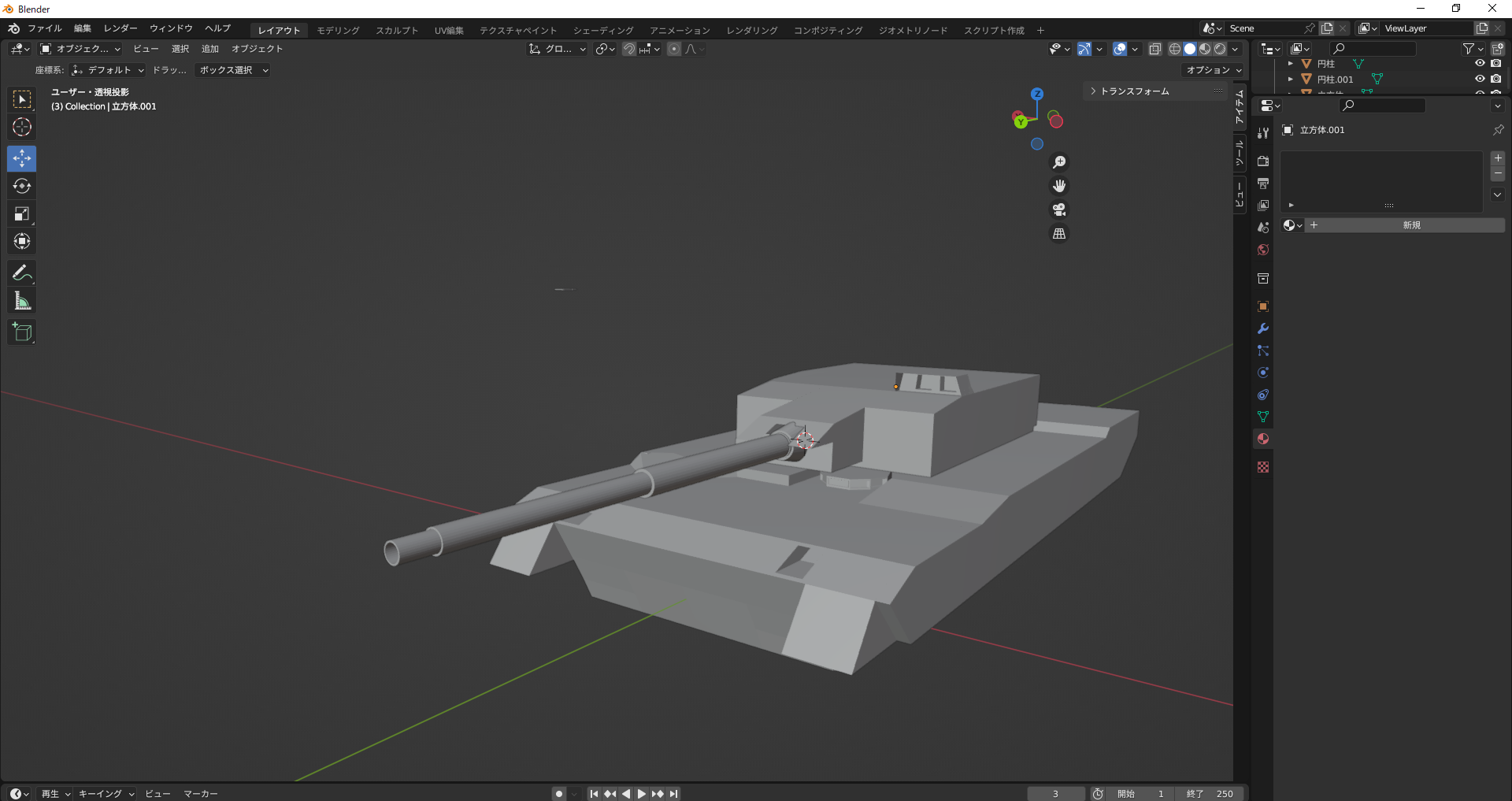Screen dimensions: 1512x801
Task: Hide 円柱.001 with its eye icon
Action: pos(1480,79)
